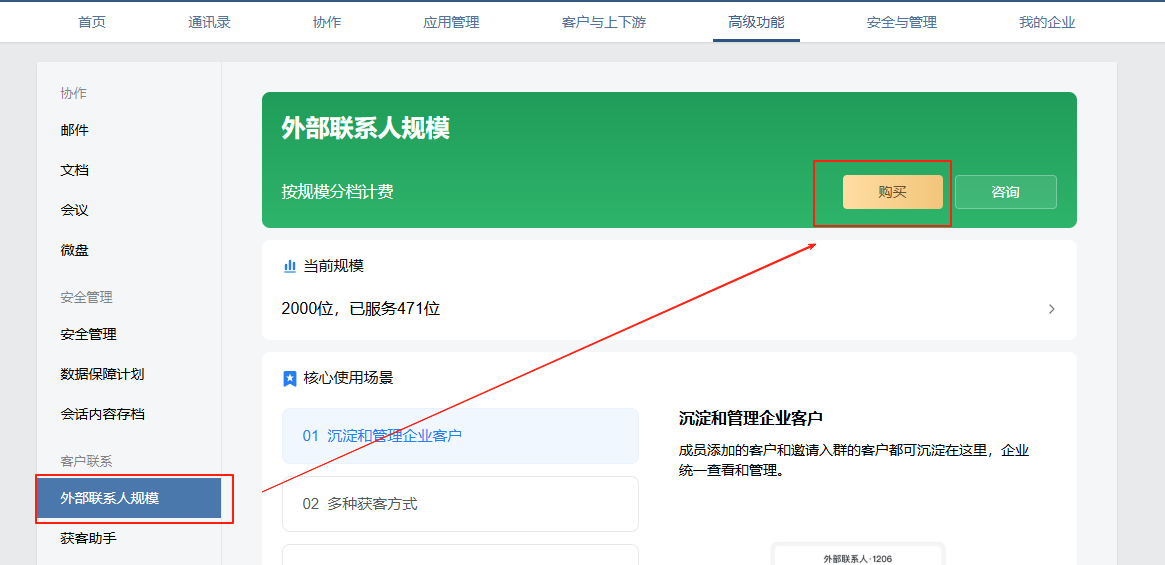Click the 当前规模 section title
Screen dimensions: 1165x565
tap(334, 265)
